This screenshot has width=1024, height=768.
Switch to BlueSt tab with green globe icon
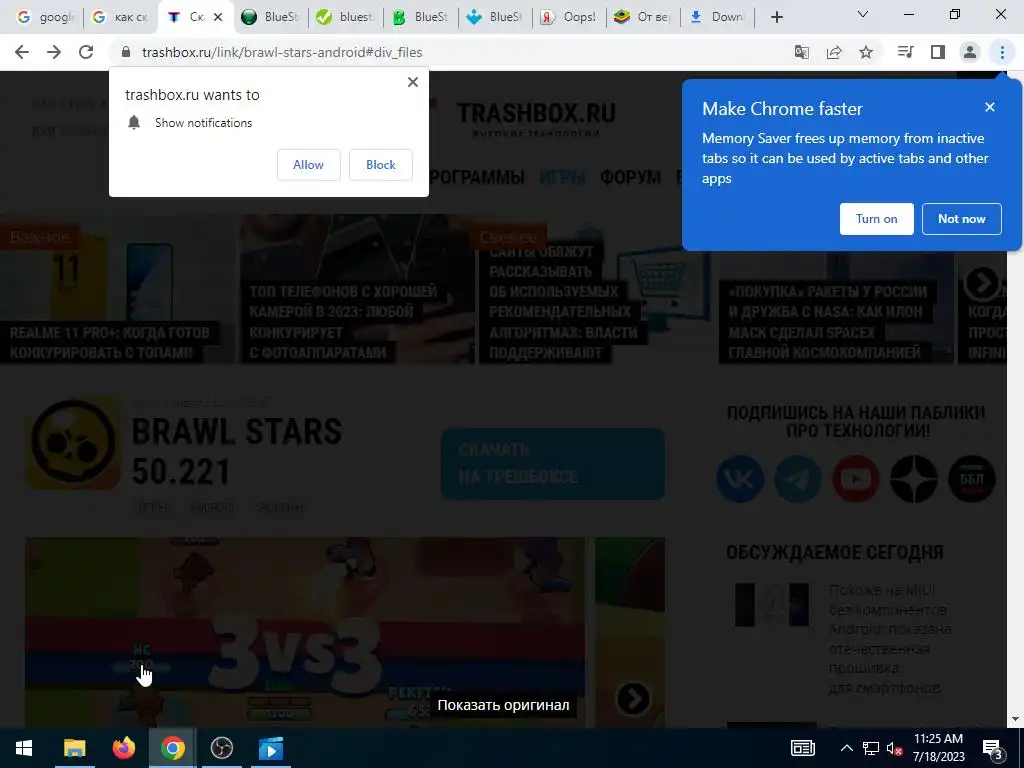269,17
